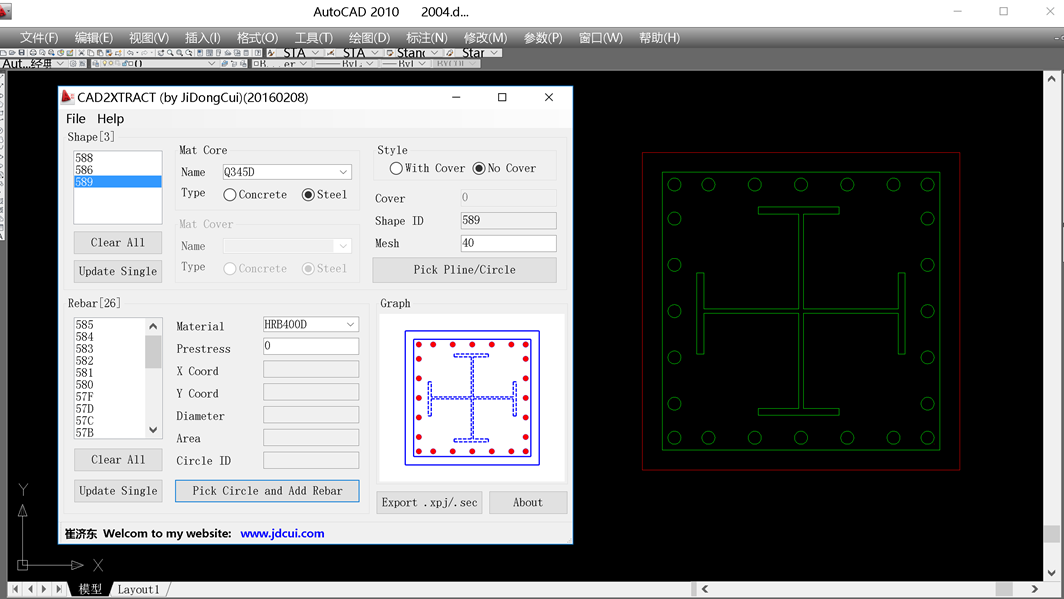The image size is (1064, 599).
Task: Click Clear All under the Rebar list
Action: (x=118, y=459)
